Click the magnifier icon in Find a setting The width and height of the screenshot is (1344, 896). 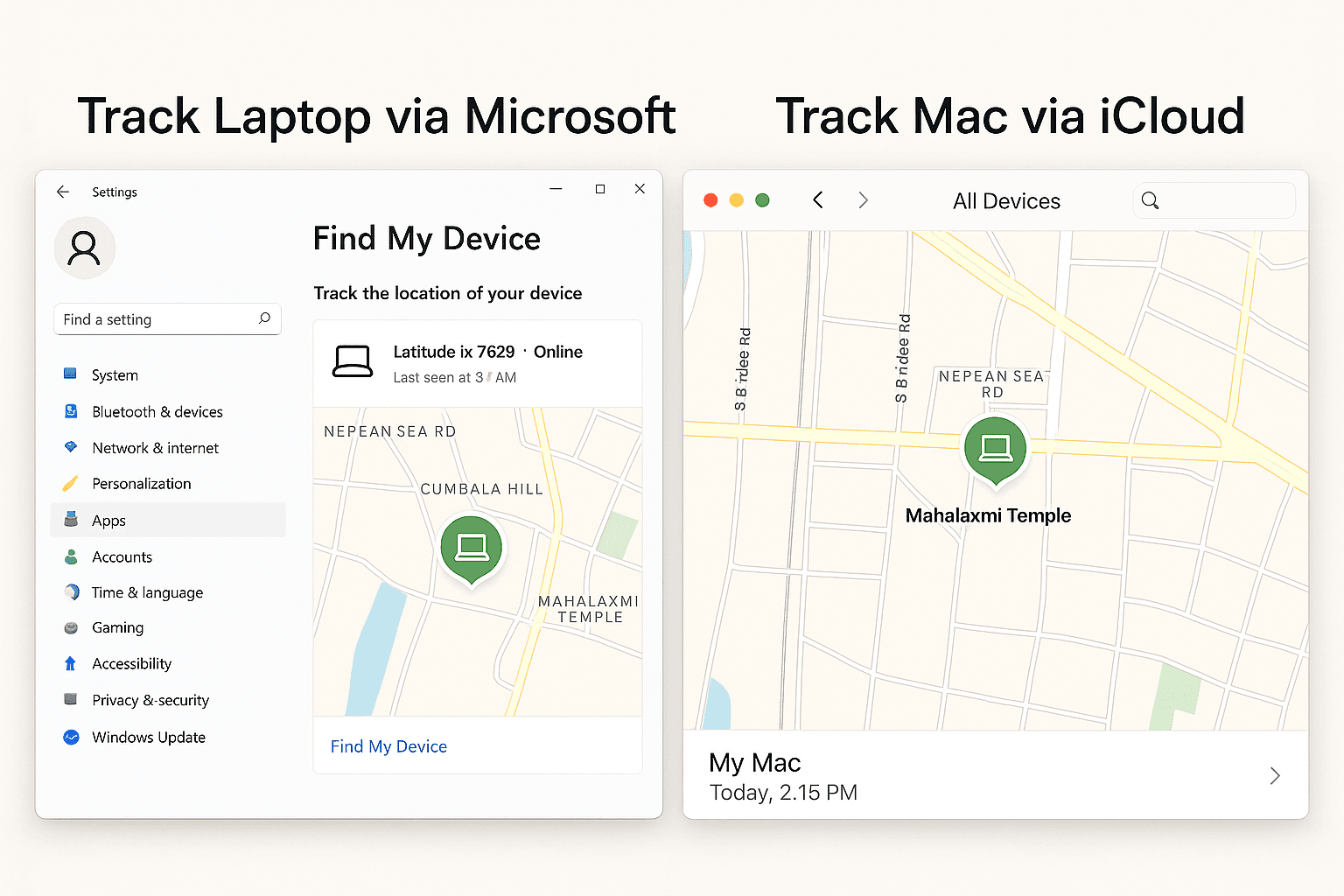click(264, 318)
